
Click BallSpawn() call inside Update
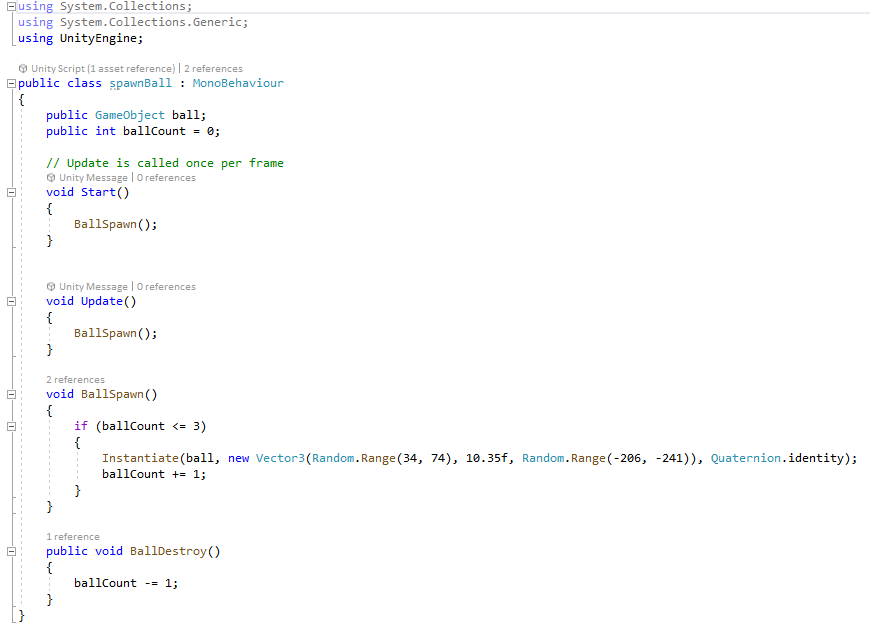(115, 333)
